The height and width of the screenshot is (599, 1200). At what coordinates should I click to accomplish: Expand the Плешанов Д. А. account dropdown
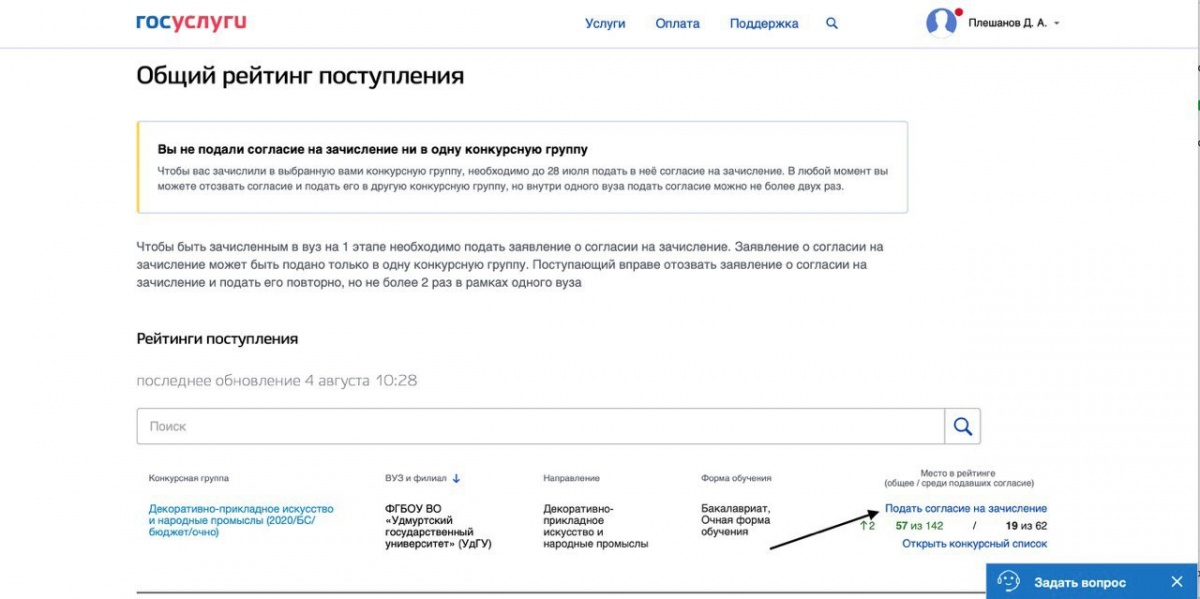click(1057, 23)
